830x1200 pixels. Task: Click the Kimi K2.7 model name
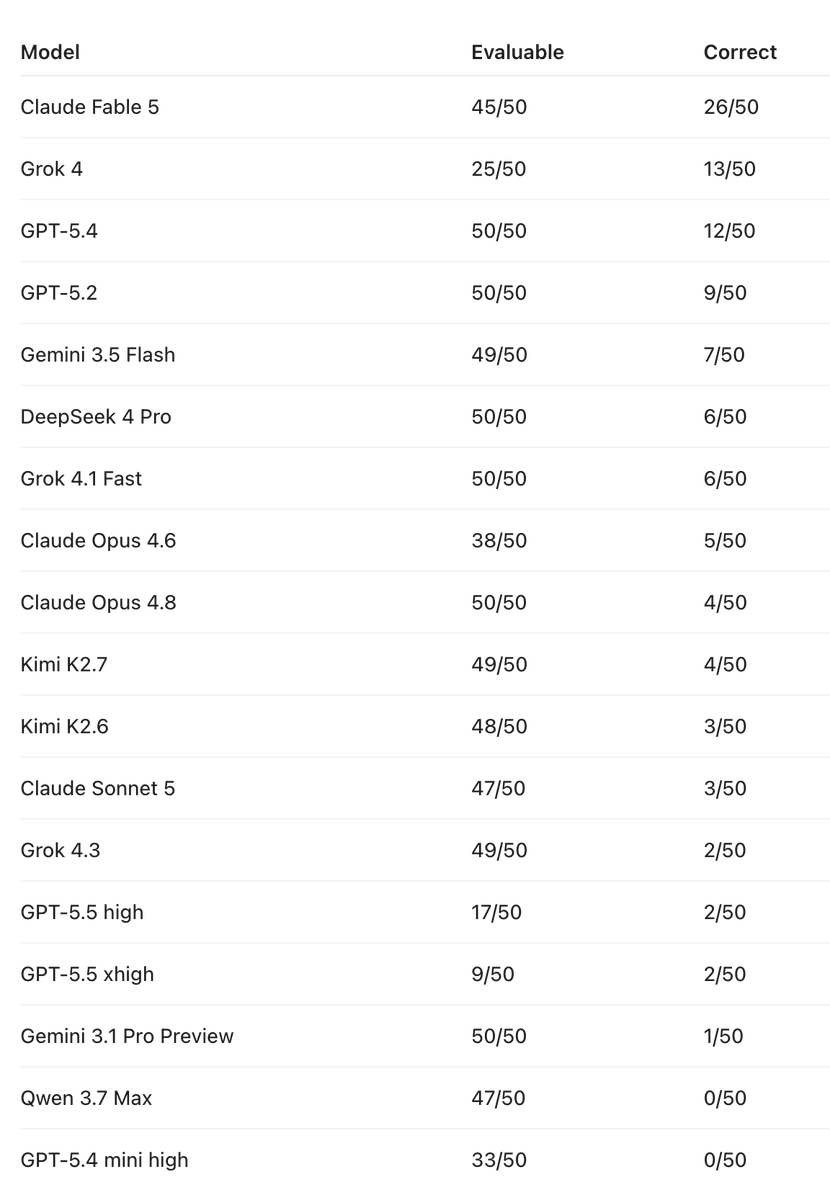click(64, 665)
